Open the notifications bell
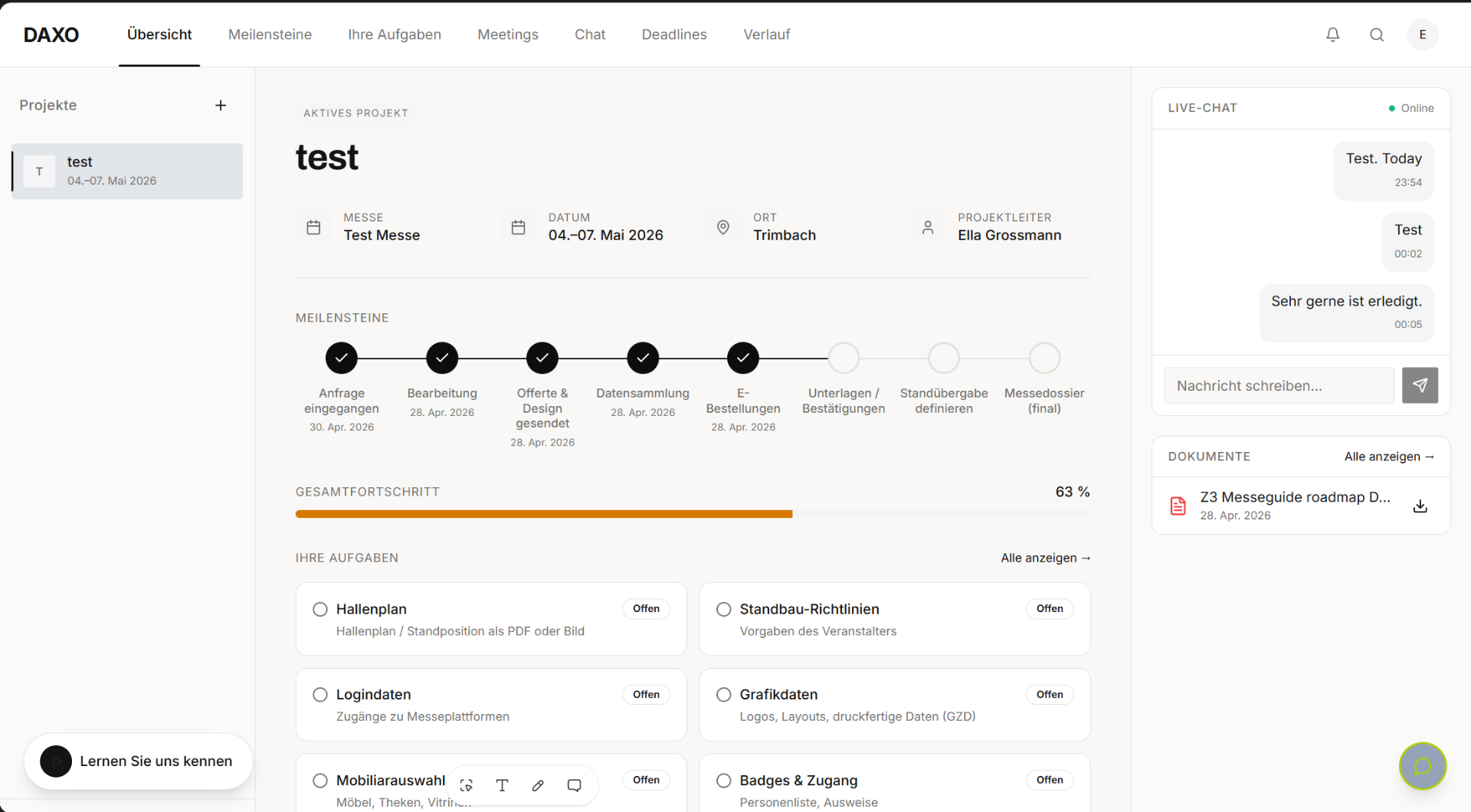The image size is (1471, 812). (1332, 34)
